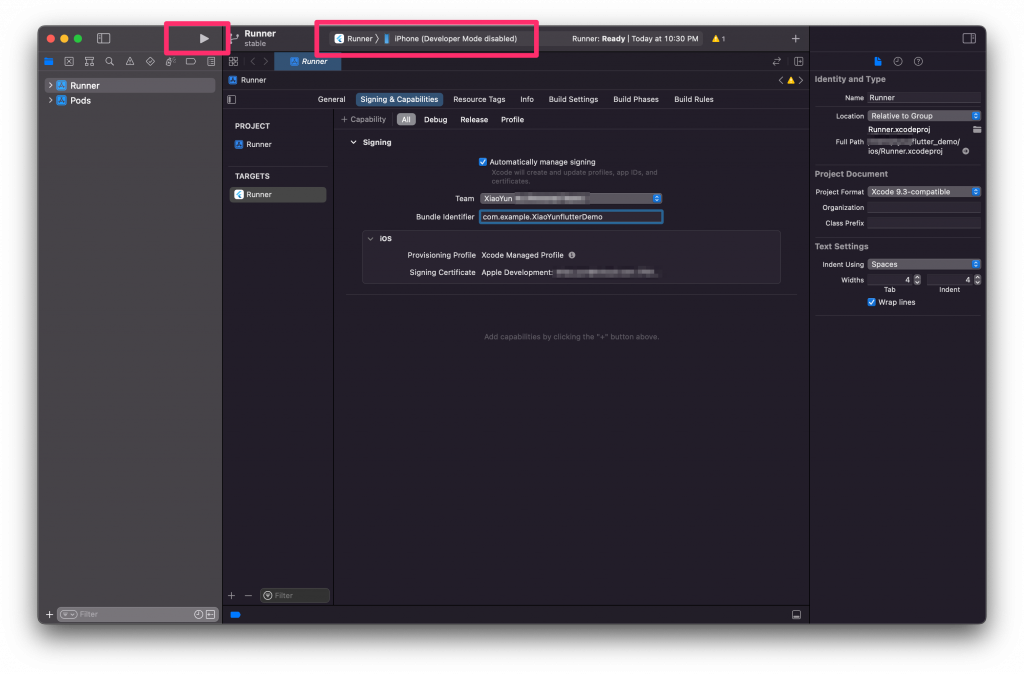This screenshot has width=1024, height=674.
Task: Go back in editor history
Action: point(253,61)
